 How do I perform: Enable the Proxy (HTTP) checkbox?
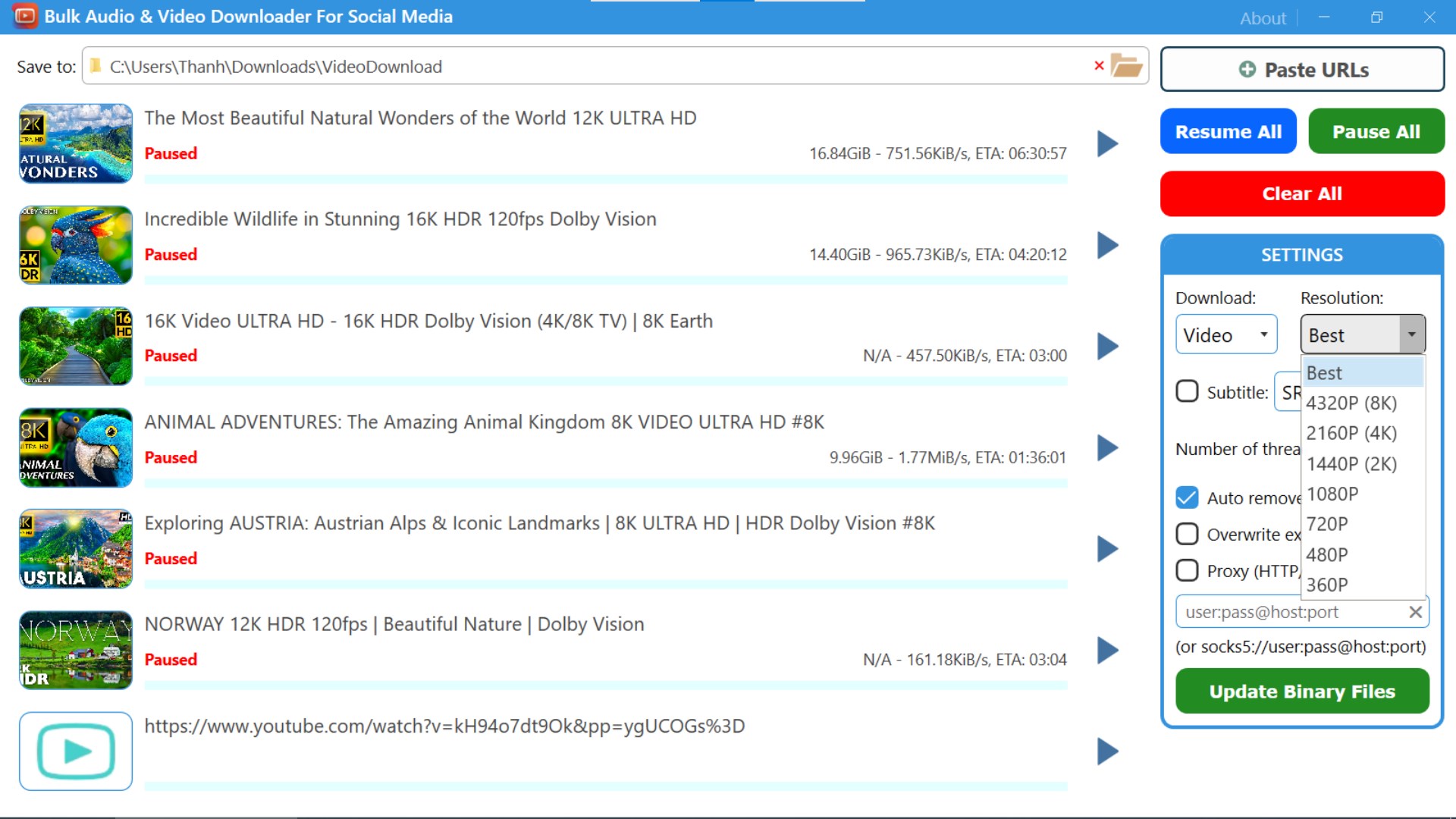[x=1187, y=570]
